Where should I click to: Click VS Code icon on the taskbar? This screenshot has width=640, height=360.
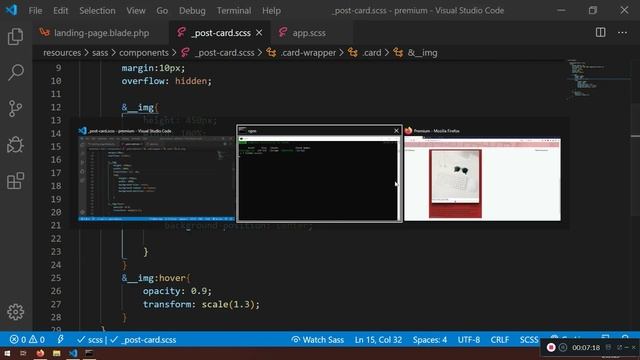point(73,353)
